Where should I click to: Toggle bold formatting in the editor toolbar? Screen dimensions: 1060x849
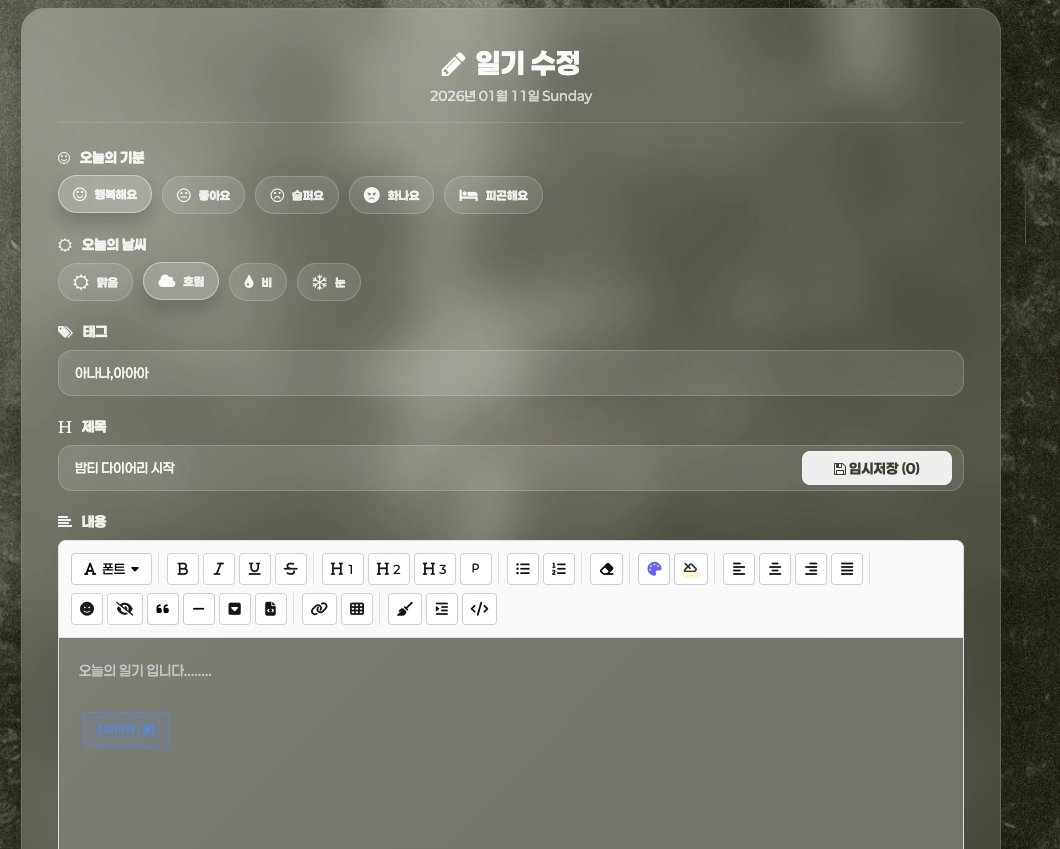[182, 569]
